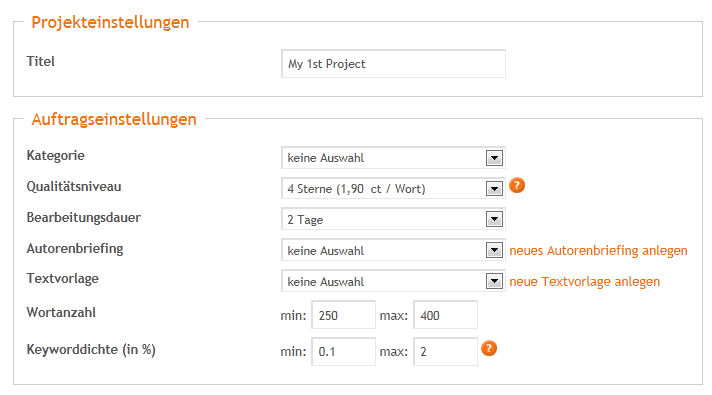Click the Kategorie 'keine Auswahl' combo box
This screenshot has width=712, height=395.
point(393,158)
